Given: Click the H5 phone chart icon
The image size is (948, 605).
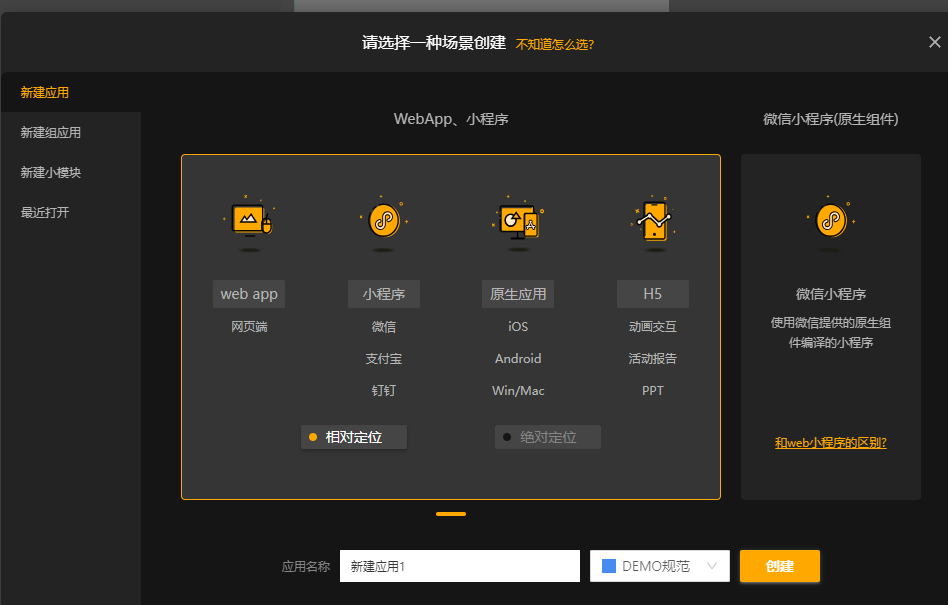Looking at the screenshot, I should pos(653,221).
